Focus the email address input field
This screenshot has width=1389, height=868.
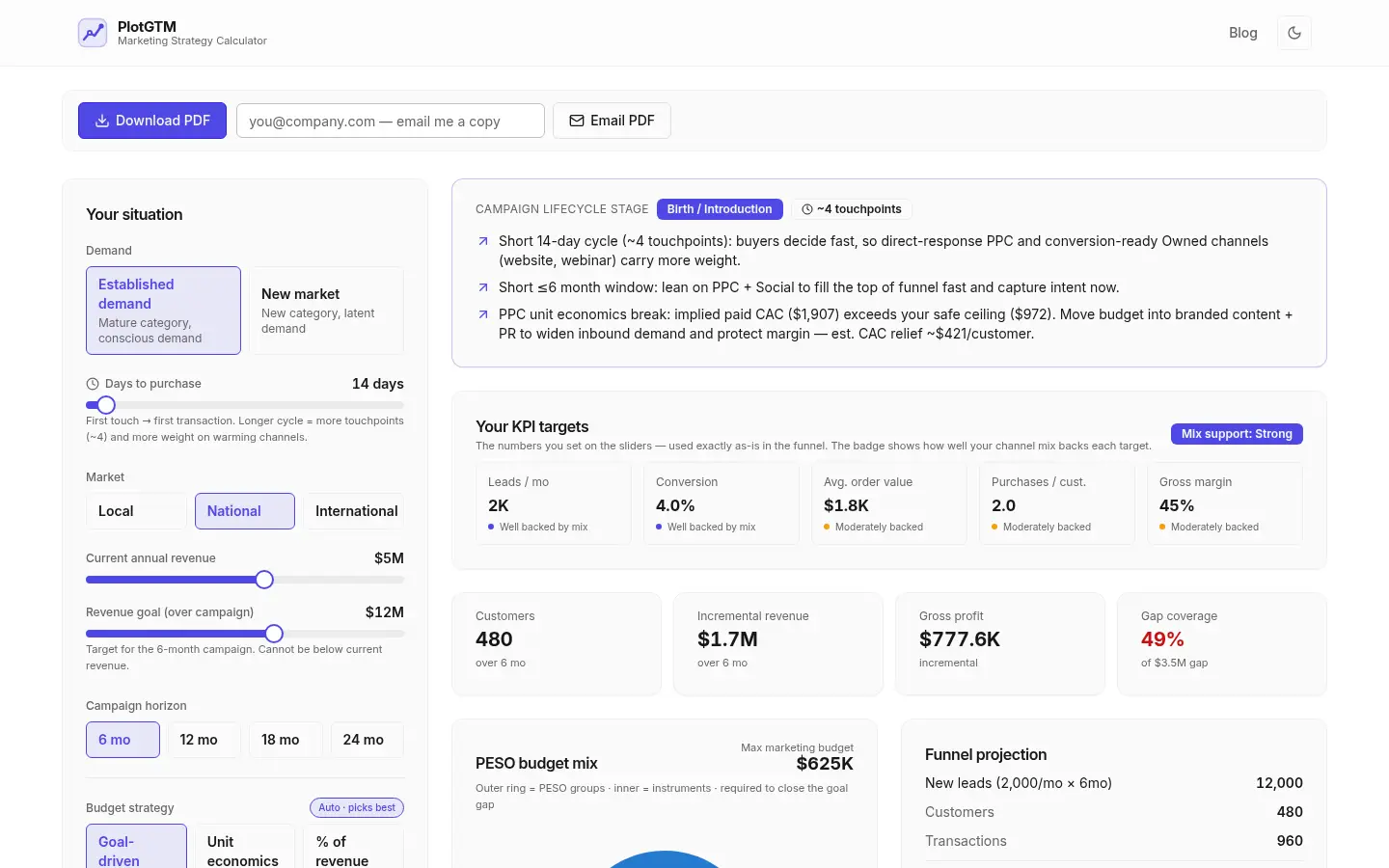pyautogui.click(x=391, y=121)
